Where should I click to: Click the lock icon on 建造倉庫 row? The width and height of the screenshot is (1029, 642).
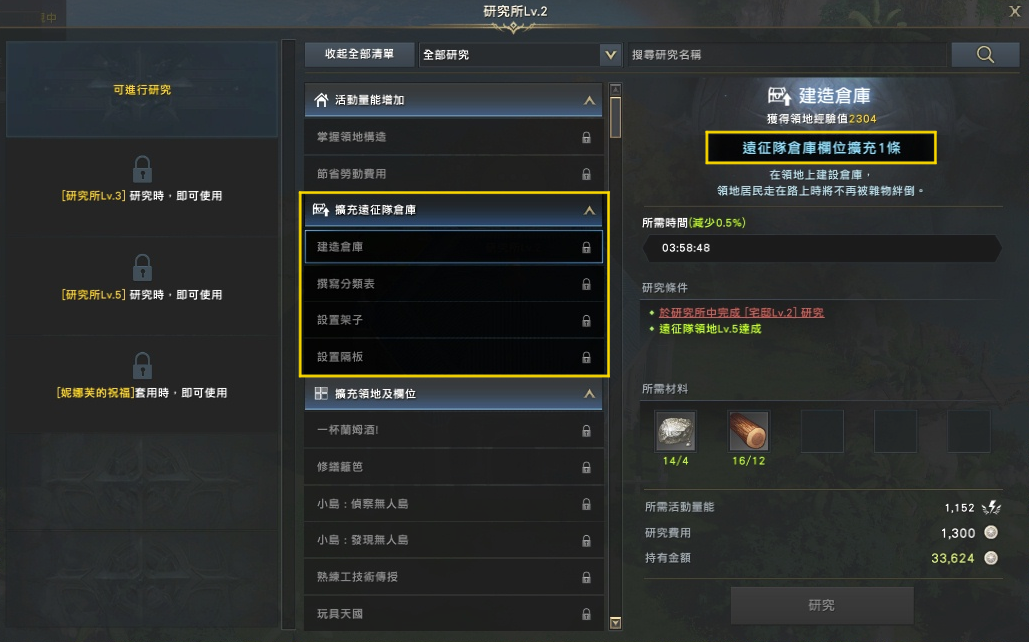point(586,247)
